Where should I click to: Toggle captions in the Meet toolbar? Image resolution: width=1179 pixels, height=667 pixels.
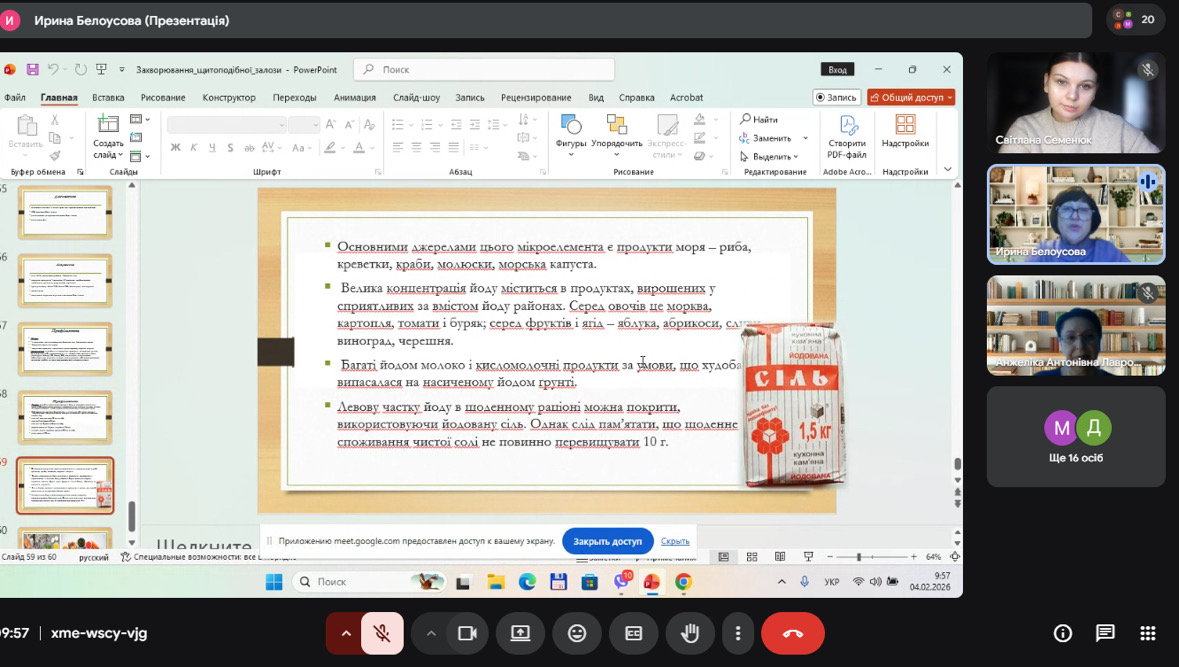633,634
